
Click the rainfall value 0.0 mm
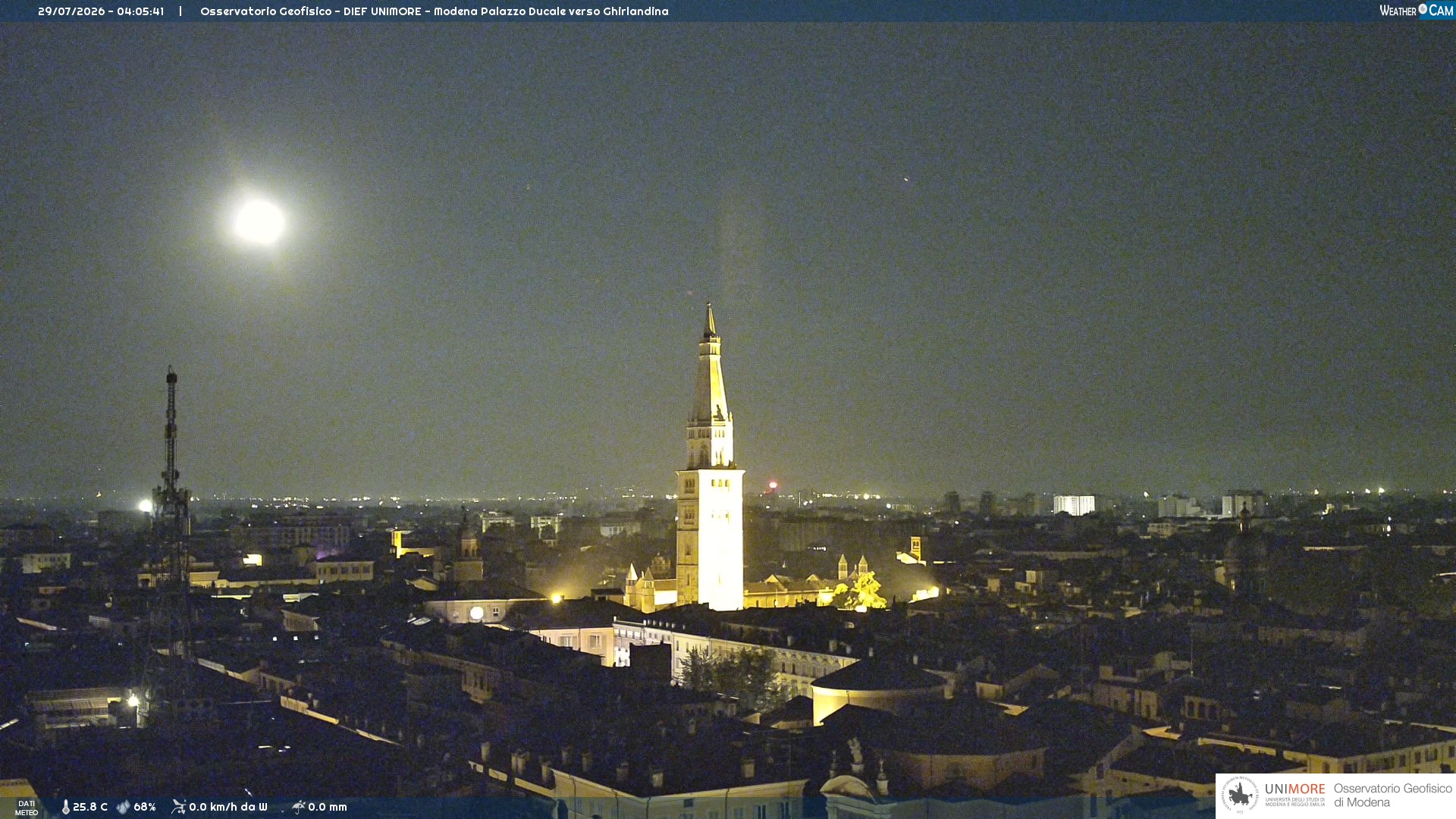coord(328,807)
